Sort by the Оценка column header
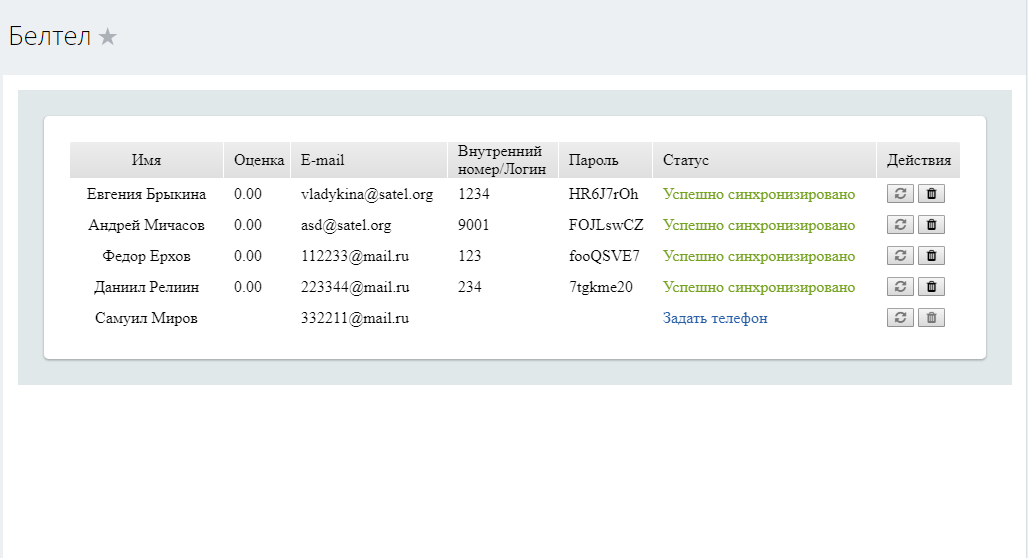This screenshot has height=558, width=1028. 259,160
